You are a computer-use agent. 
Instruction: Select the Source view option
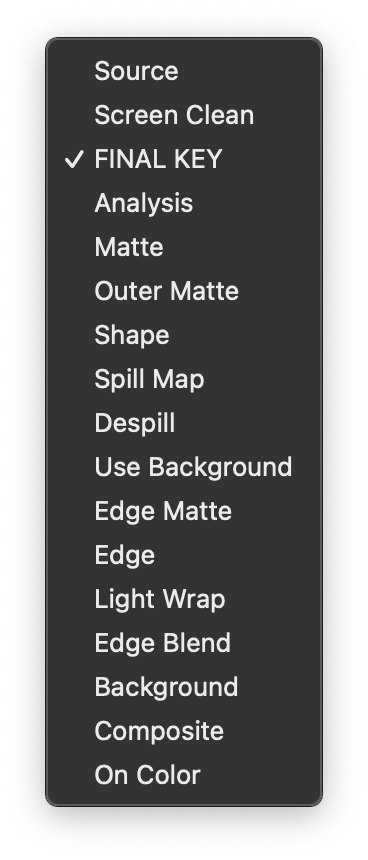pos(184,71)
